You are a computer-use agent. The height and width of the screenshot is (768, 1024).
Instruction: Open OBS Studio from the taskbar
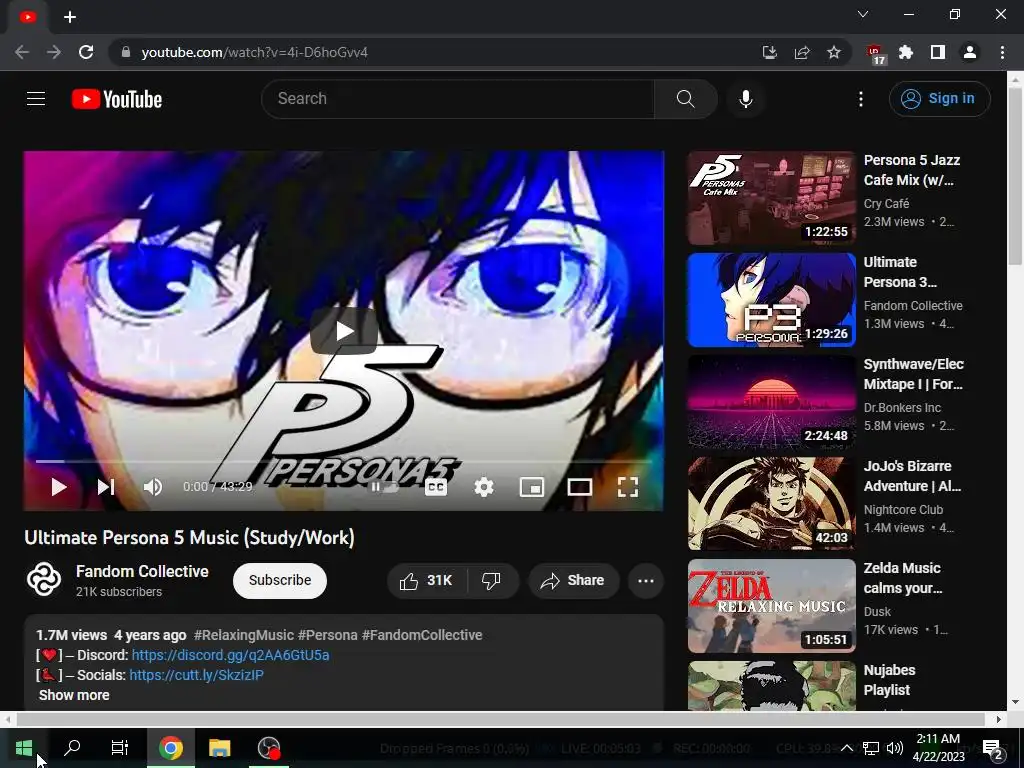coord(268,748)
